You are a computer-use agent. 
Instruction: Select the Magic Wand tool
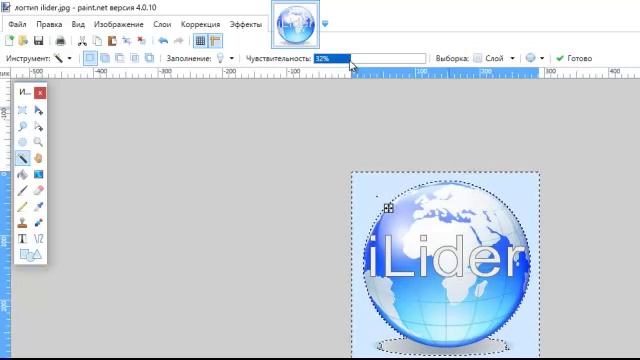[22, 158]
